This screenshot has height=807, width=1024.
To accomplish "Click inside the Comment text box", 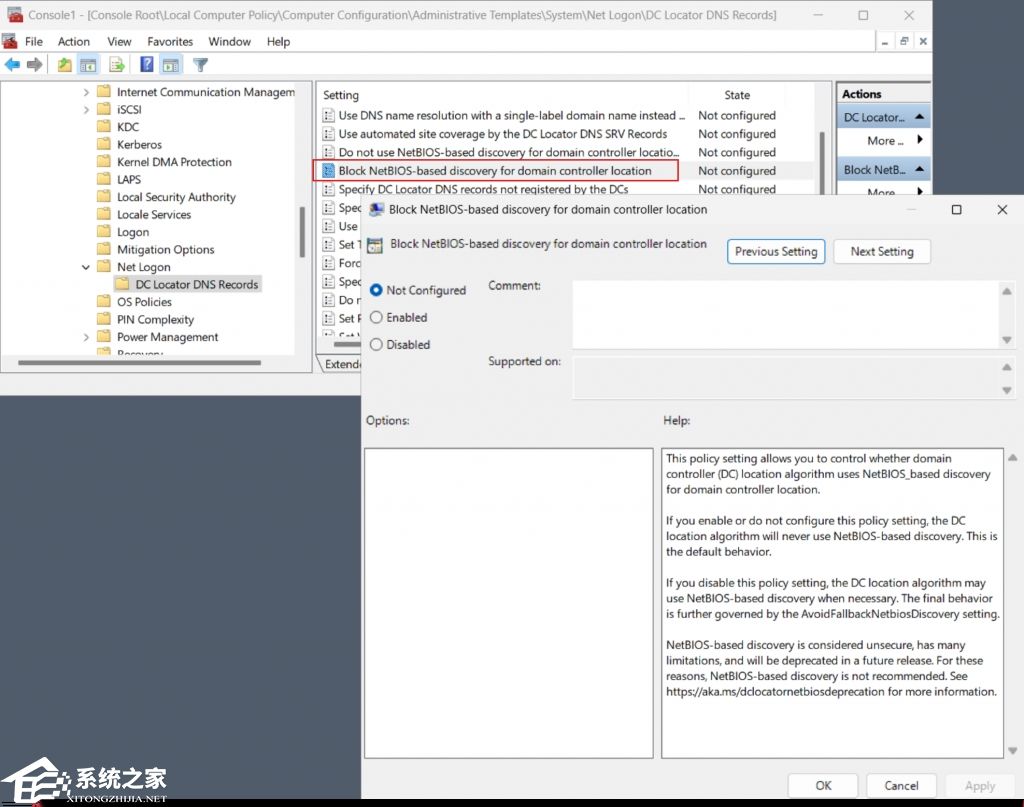I will (785, 313).
